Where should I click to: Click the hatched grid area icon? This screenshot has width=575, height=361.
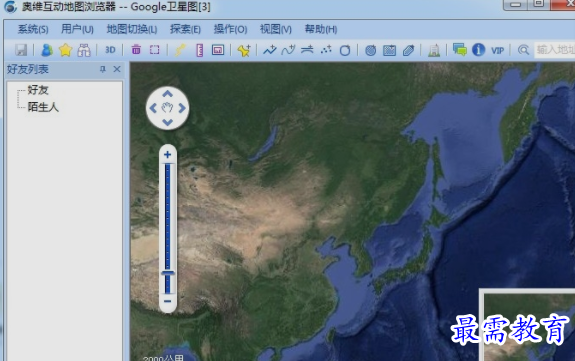click(389, 50)
